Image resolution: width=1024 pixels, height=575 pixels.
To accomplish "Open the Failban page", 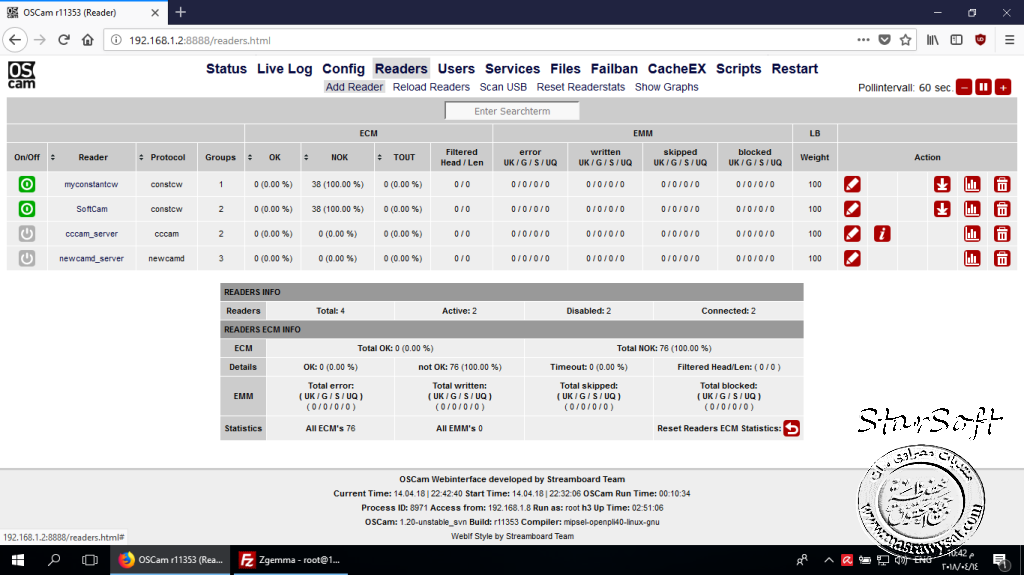I will click(614, 69).
